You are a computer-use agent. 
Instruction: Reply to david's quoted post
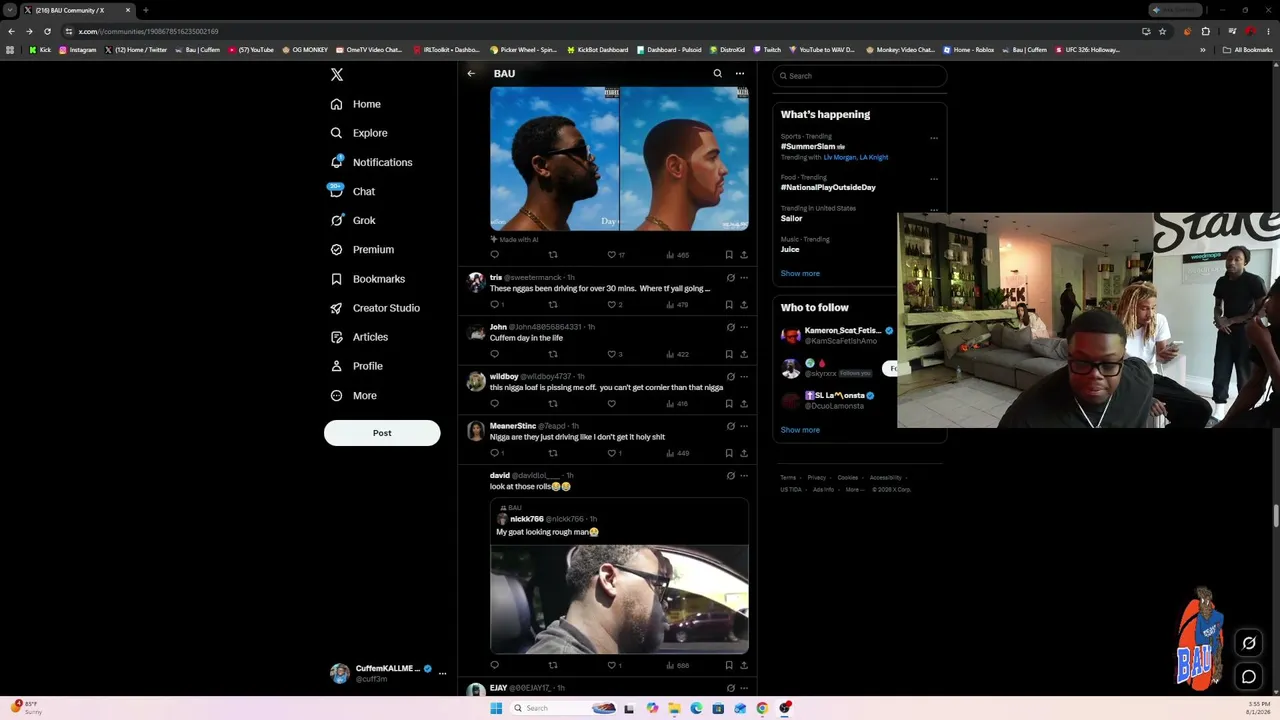tap(494, 665)
